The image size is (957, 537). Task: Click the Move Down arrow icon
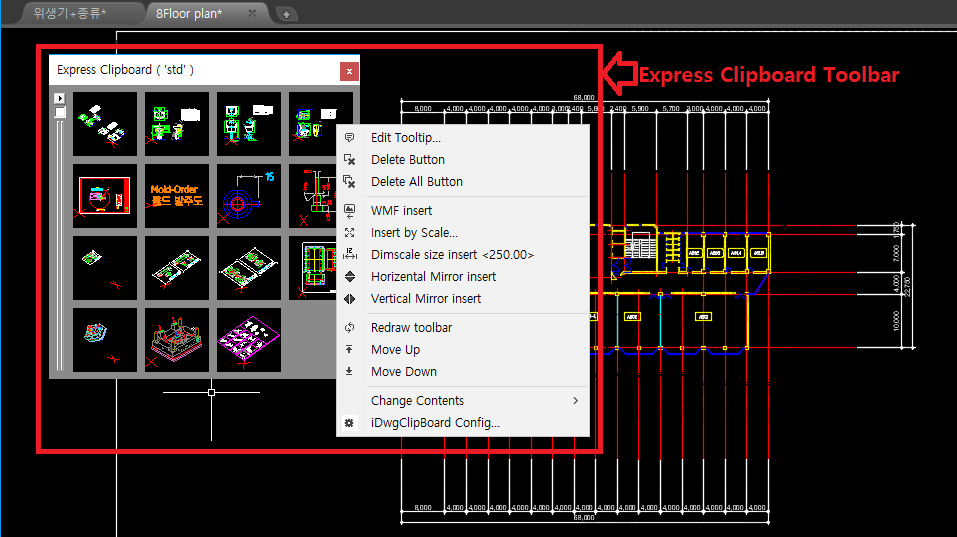(349, 371)
